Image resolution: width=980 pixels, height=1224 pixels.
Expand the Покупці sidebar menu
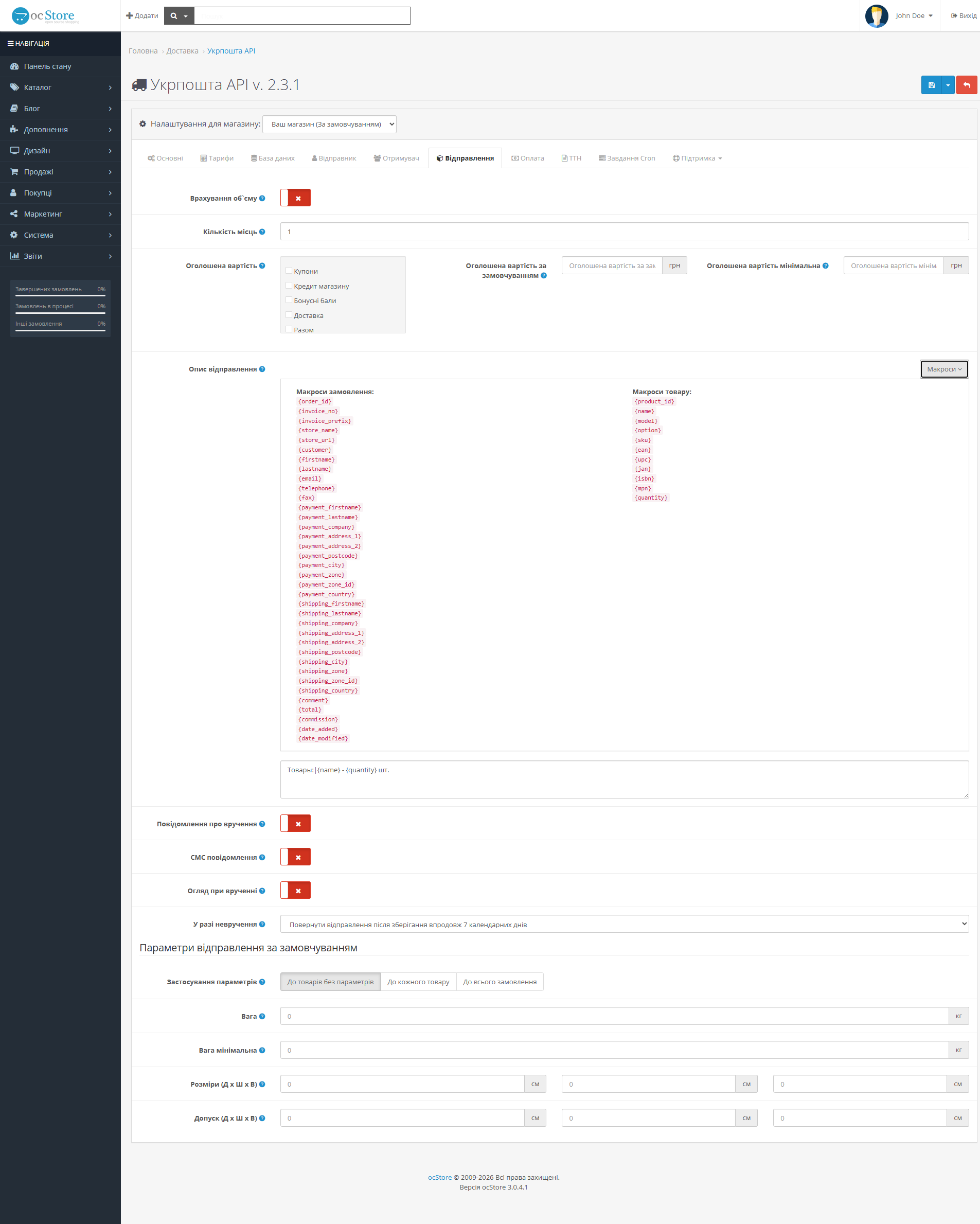click(60, 193)
